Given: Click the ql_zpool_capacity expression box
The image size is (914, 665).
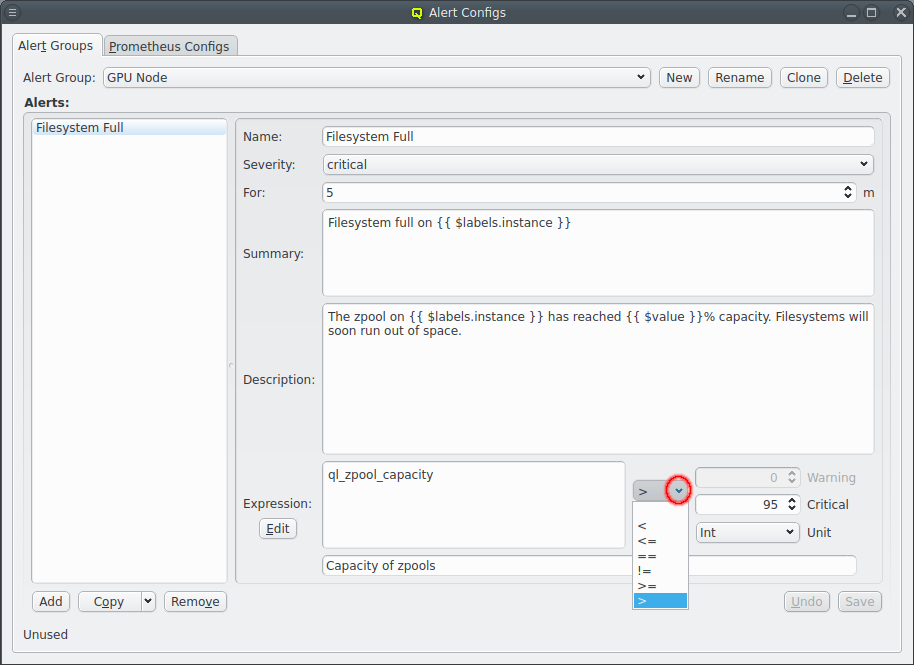Looking at the screenshot, I should (473, 505).
